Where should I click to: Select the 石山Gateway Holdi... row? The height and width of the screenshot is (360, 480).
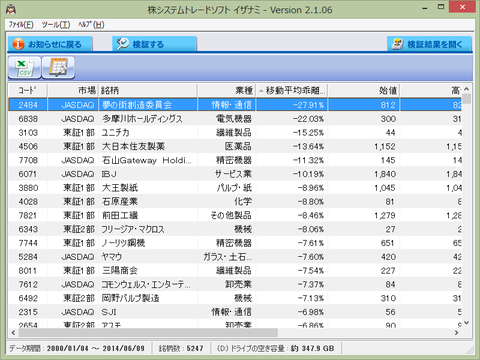click(235, 160)
